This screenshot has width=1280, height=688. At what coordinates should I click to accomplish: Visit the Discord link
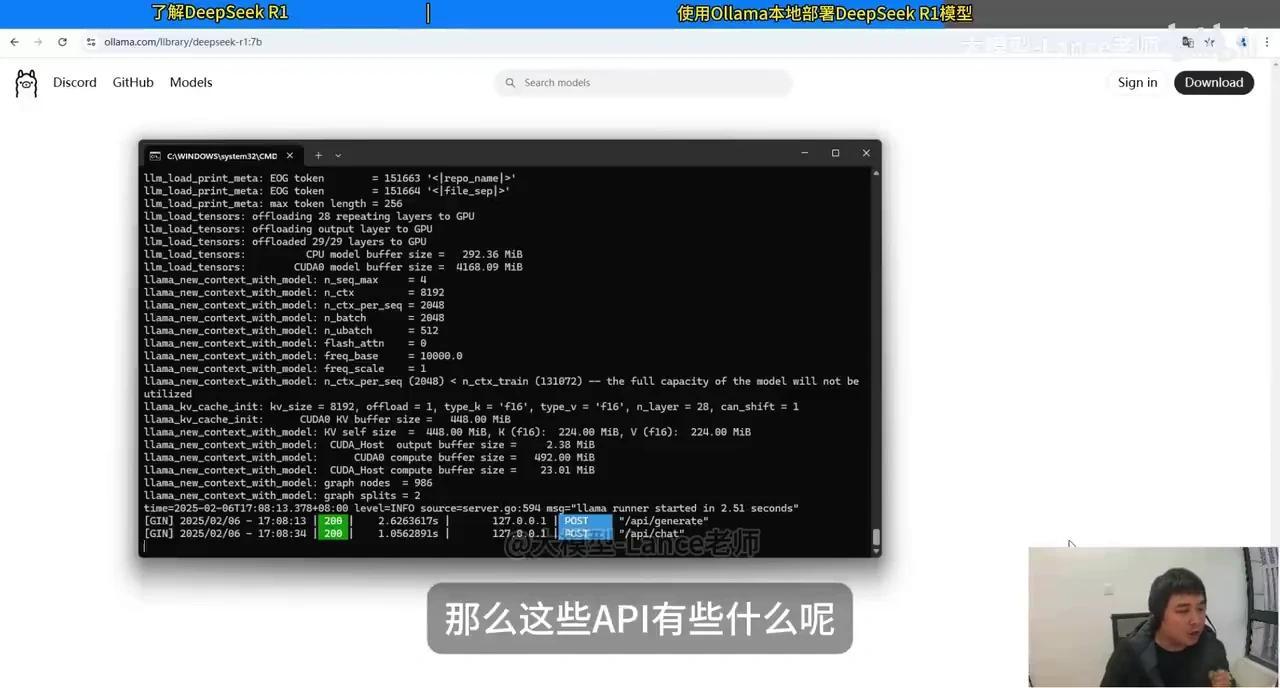coord(74,82)
